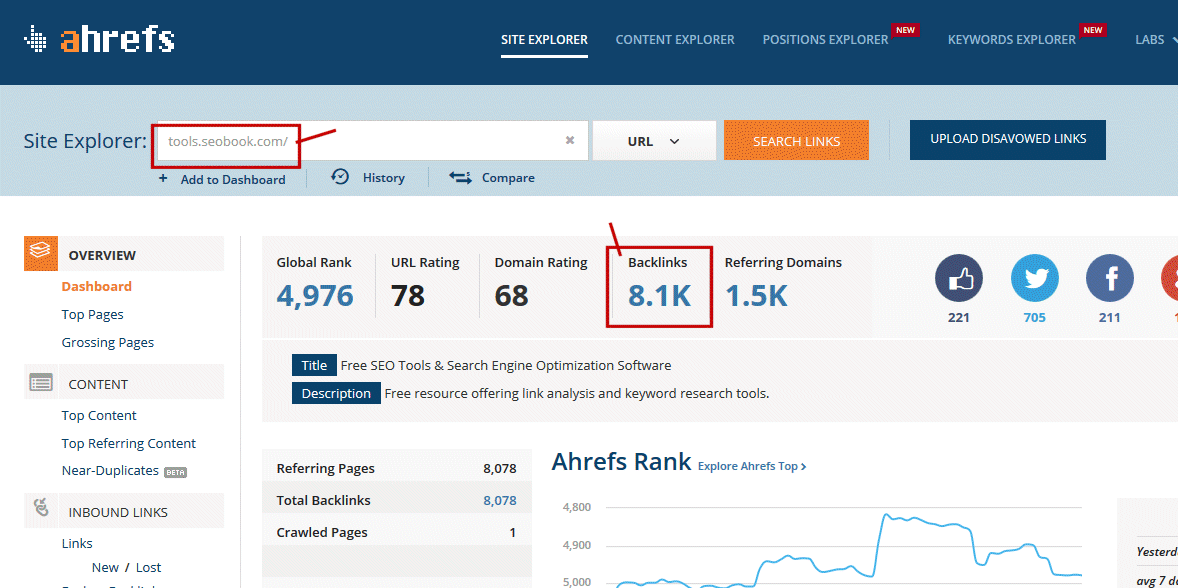Click the Search Links button

point(796,140)
